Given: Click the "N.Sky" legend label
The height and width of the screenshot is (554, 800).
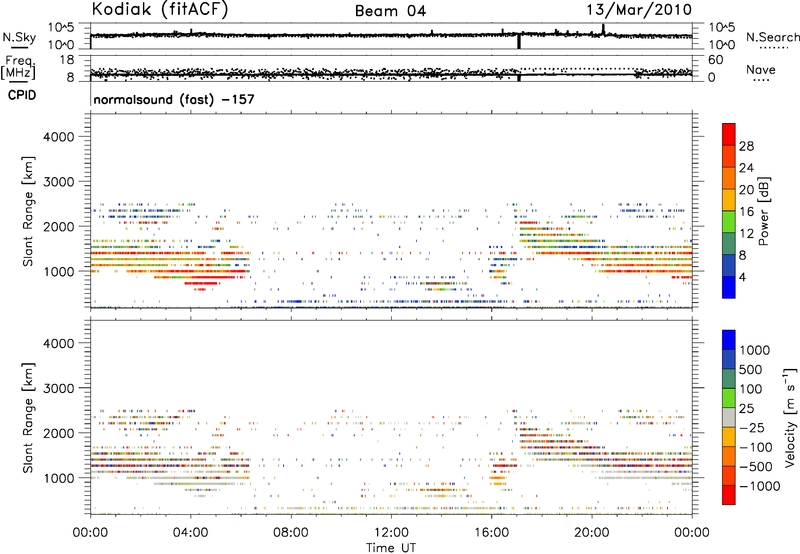Looking at the screenshot, I should 19,37.
